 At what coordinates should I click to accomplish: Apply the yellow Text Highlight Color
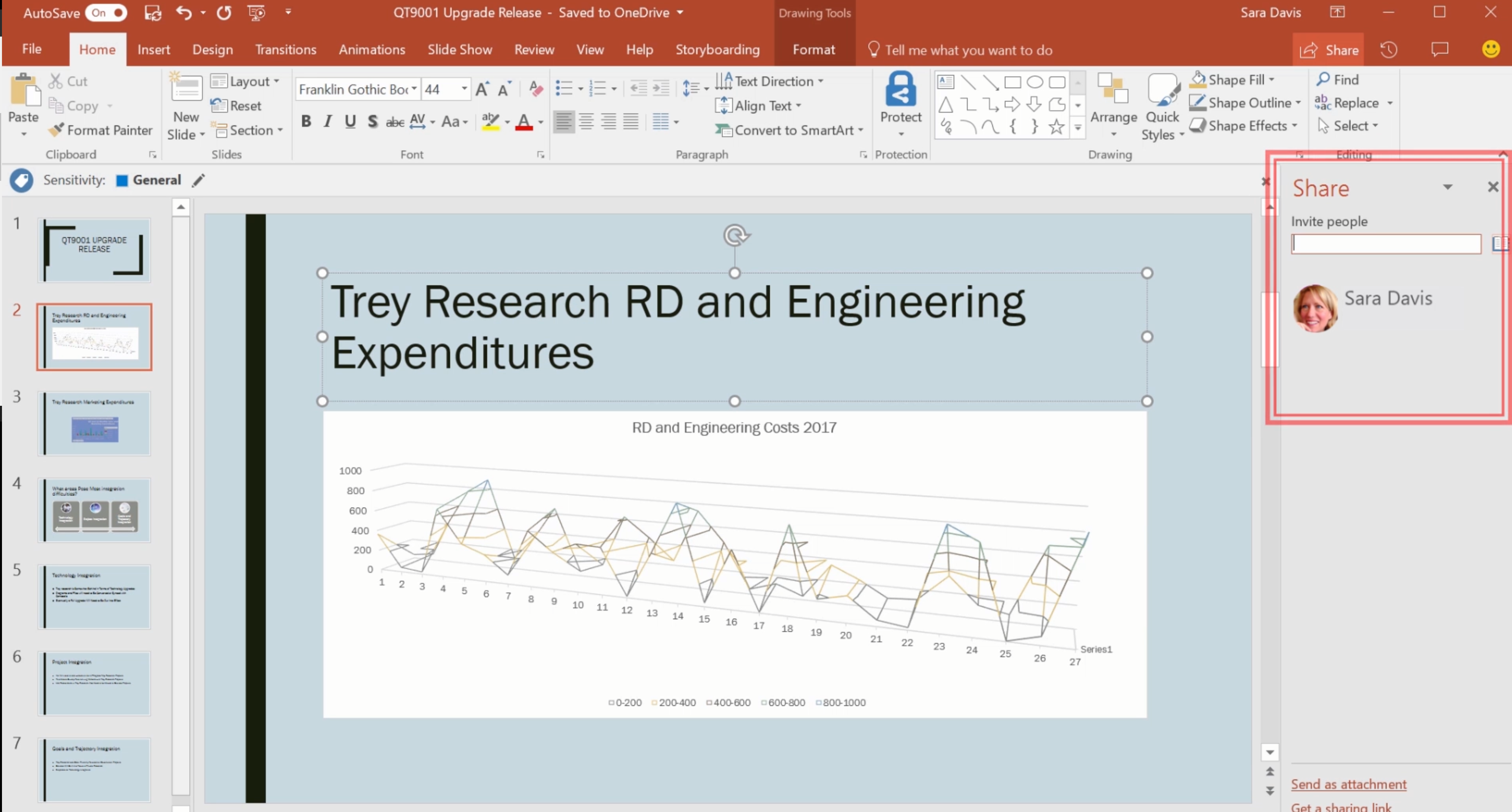pos(490,121)
